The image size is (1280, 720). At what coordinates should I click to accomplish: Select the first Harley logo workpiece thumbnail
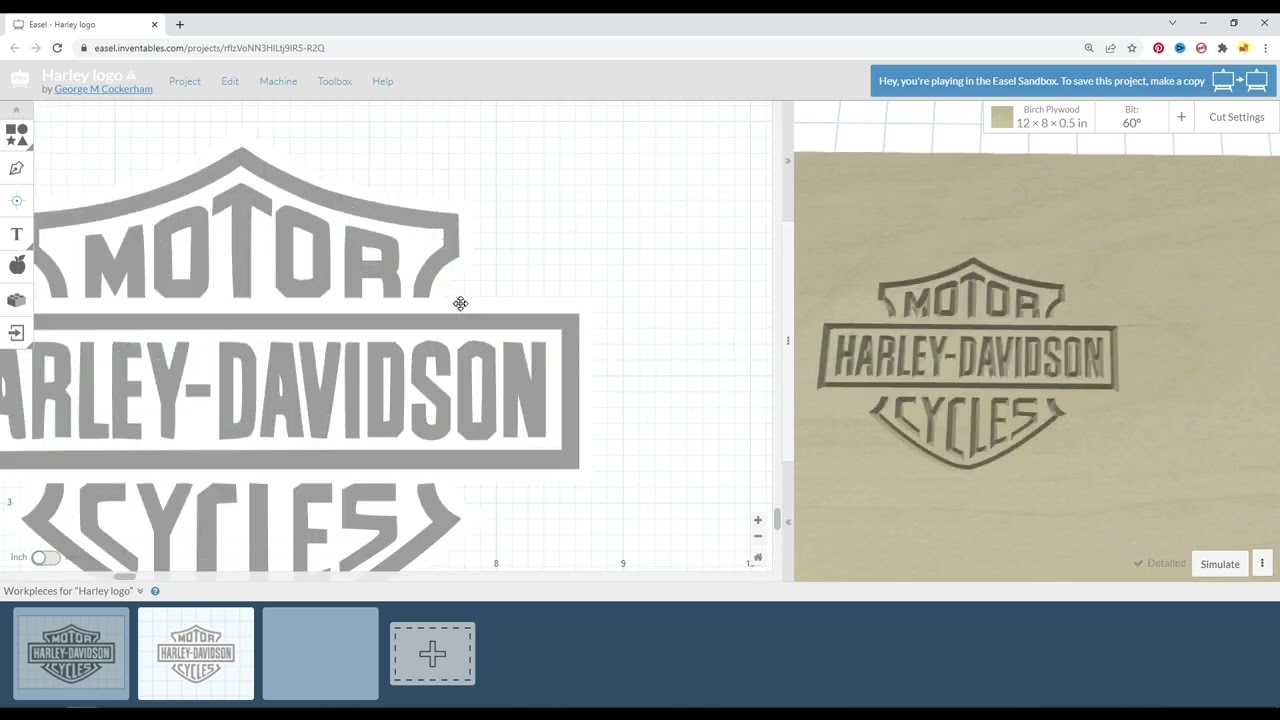[71, 653]
